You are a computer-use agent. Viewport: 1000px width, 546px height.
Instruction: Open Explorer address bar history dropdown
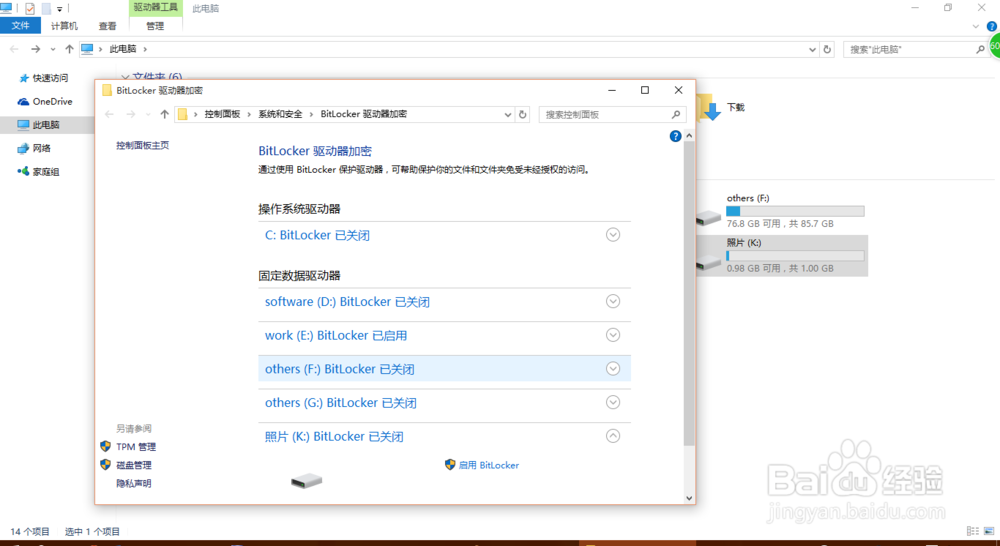(812, 49)
